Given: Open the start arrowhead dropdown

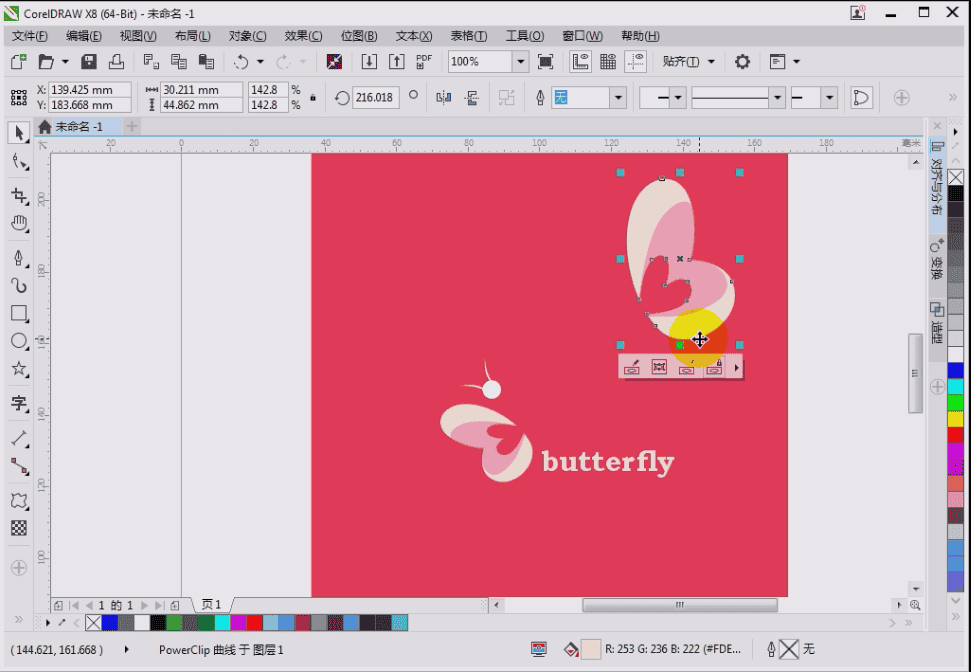Looking at the screenshot, I should click(x=677, y=97).
